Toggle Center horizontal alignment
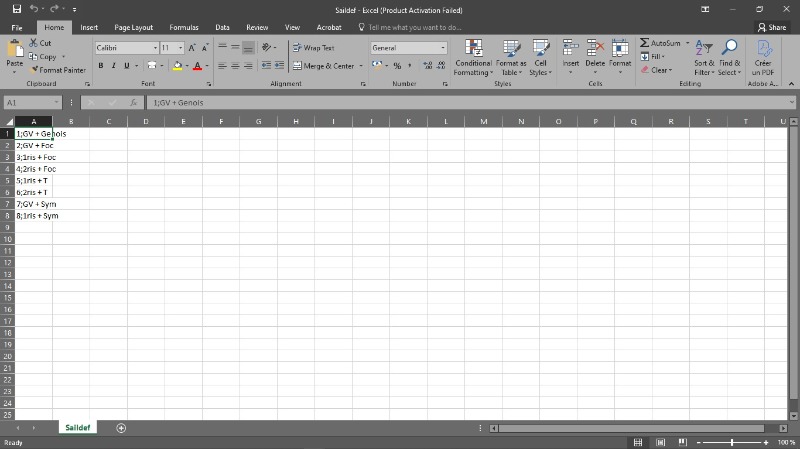Viewport: 800px width, 449px height. [x=235, y=65]
